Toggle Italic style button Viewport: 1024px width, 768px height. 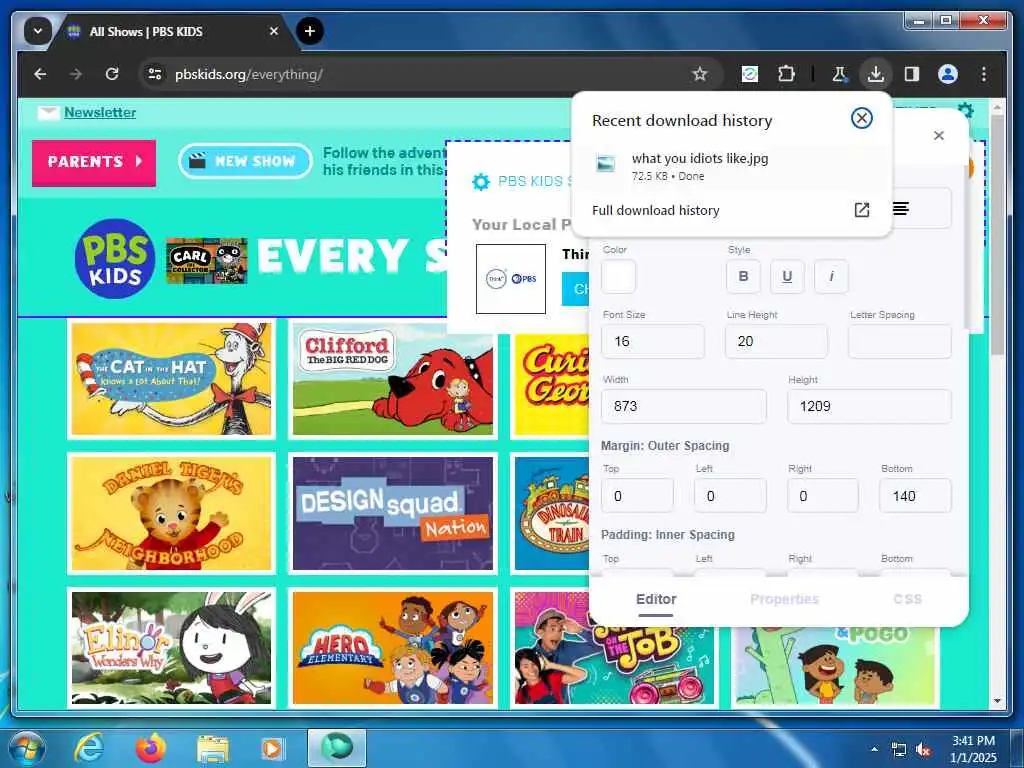pyautogui.click(x=831, y=276)
